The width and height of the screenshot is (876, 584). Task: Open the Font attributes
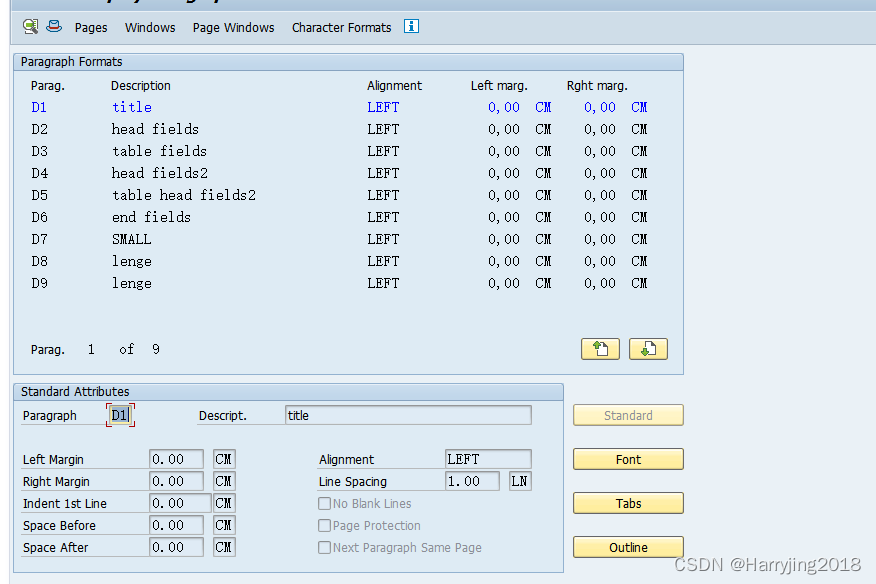click(x=628, y=459)
